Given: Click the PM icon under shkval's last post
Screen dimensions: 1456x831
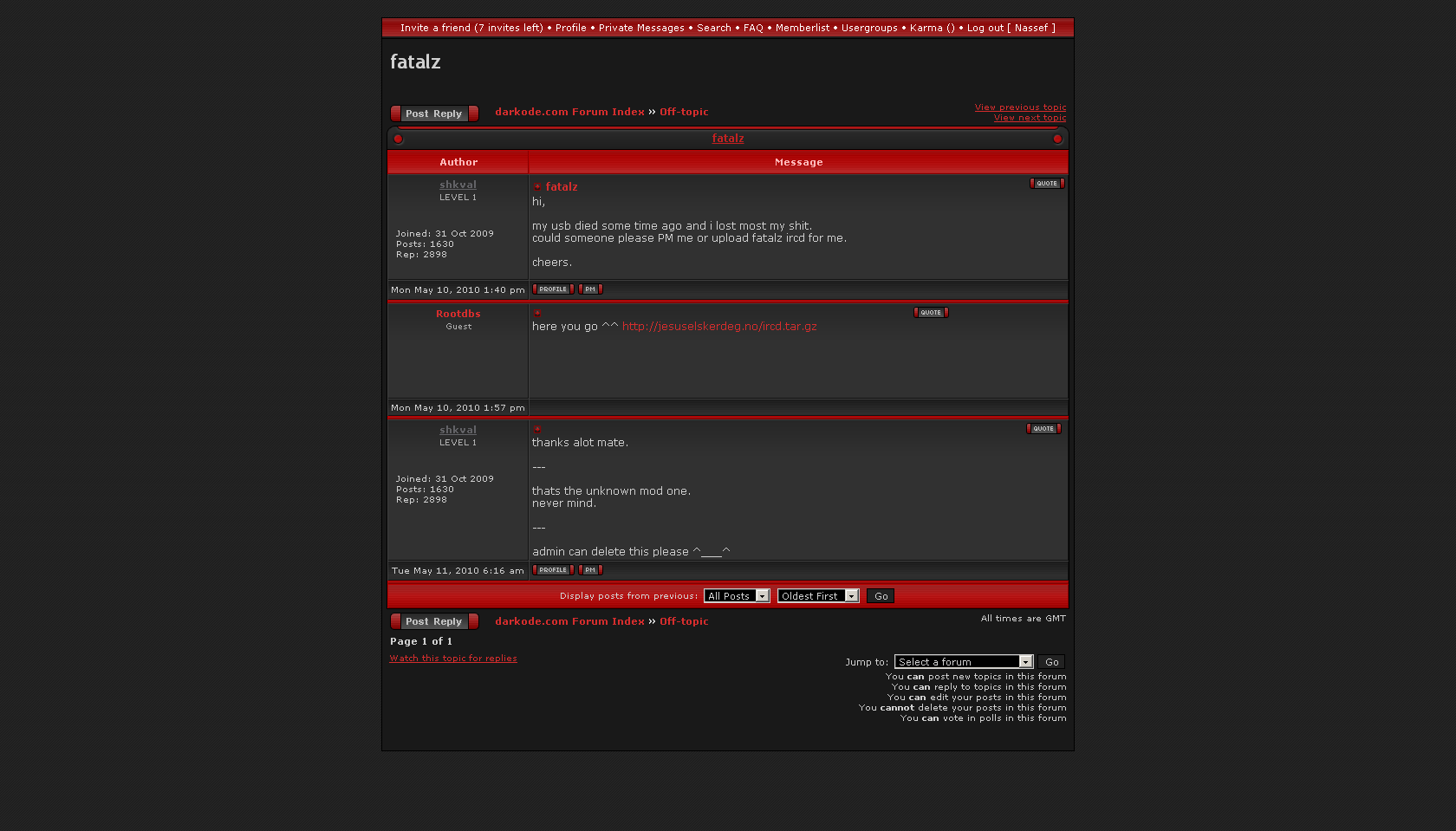Looking at the screenshot, I should [590, 570].
